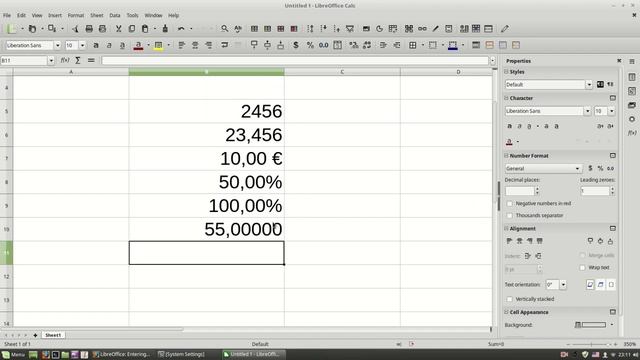Apply italic using the toolbar Italic icon
This screenshot has height=360, width=640.
(x=109, y=45)
